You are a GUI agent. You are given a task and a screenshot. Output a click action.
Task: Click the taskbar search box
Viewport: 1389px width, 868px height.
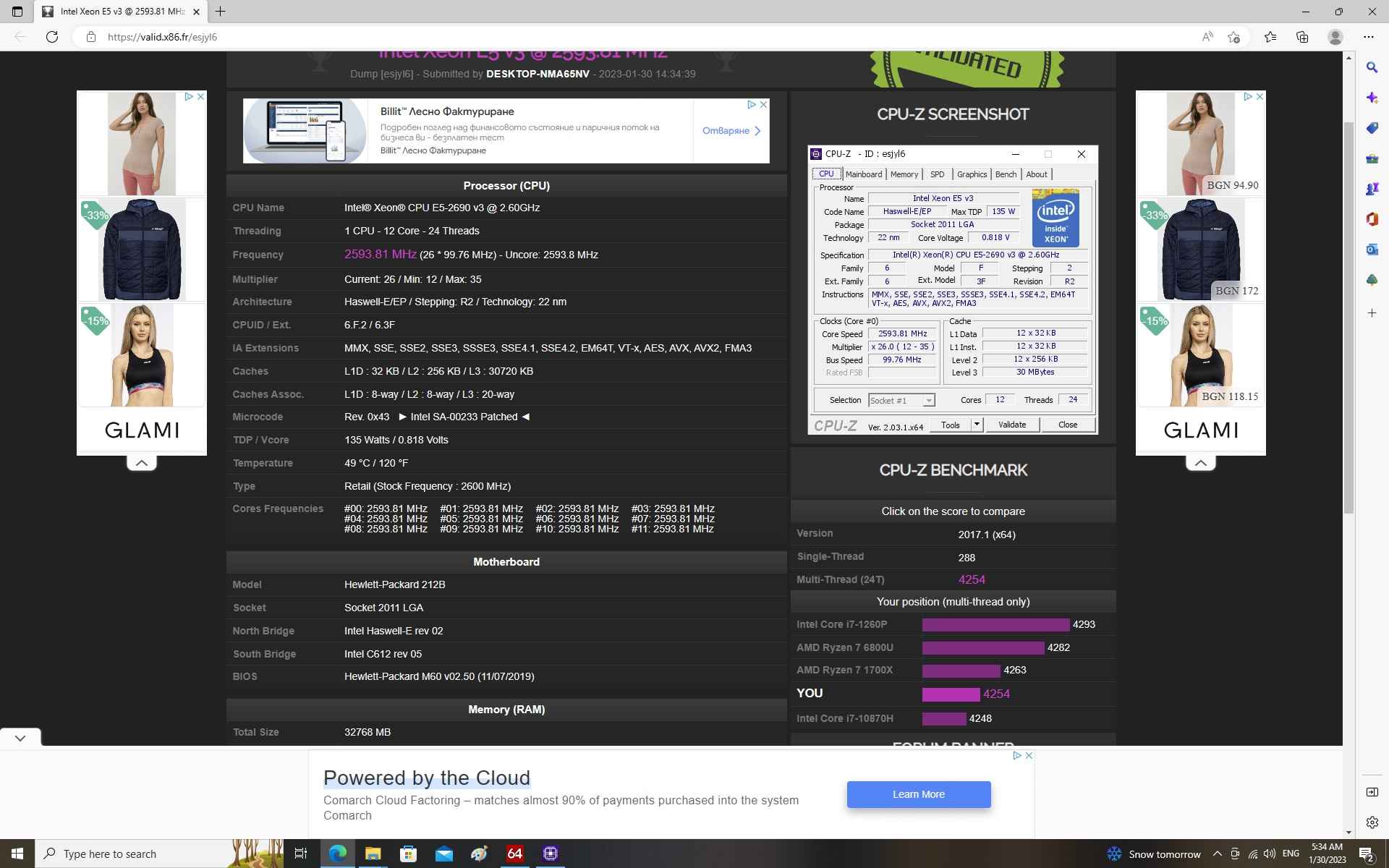click(x=159, y=854)
